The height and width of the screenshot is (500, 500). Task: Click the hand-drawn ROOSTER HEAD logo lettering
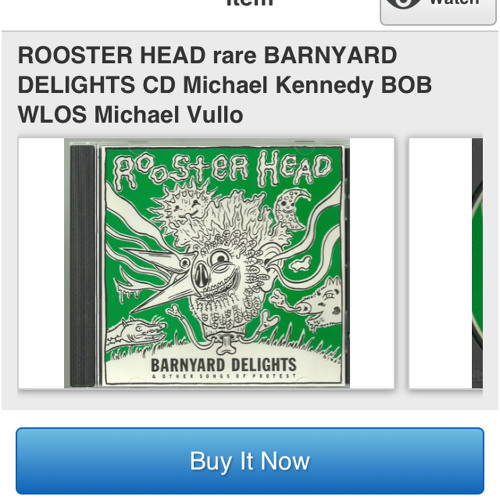tap(224, 170)
